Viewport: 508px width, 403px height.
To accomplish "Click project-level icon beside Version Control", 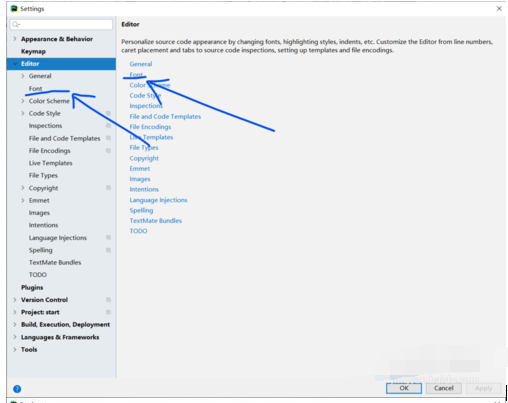I will [x=108, y=300].
